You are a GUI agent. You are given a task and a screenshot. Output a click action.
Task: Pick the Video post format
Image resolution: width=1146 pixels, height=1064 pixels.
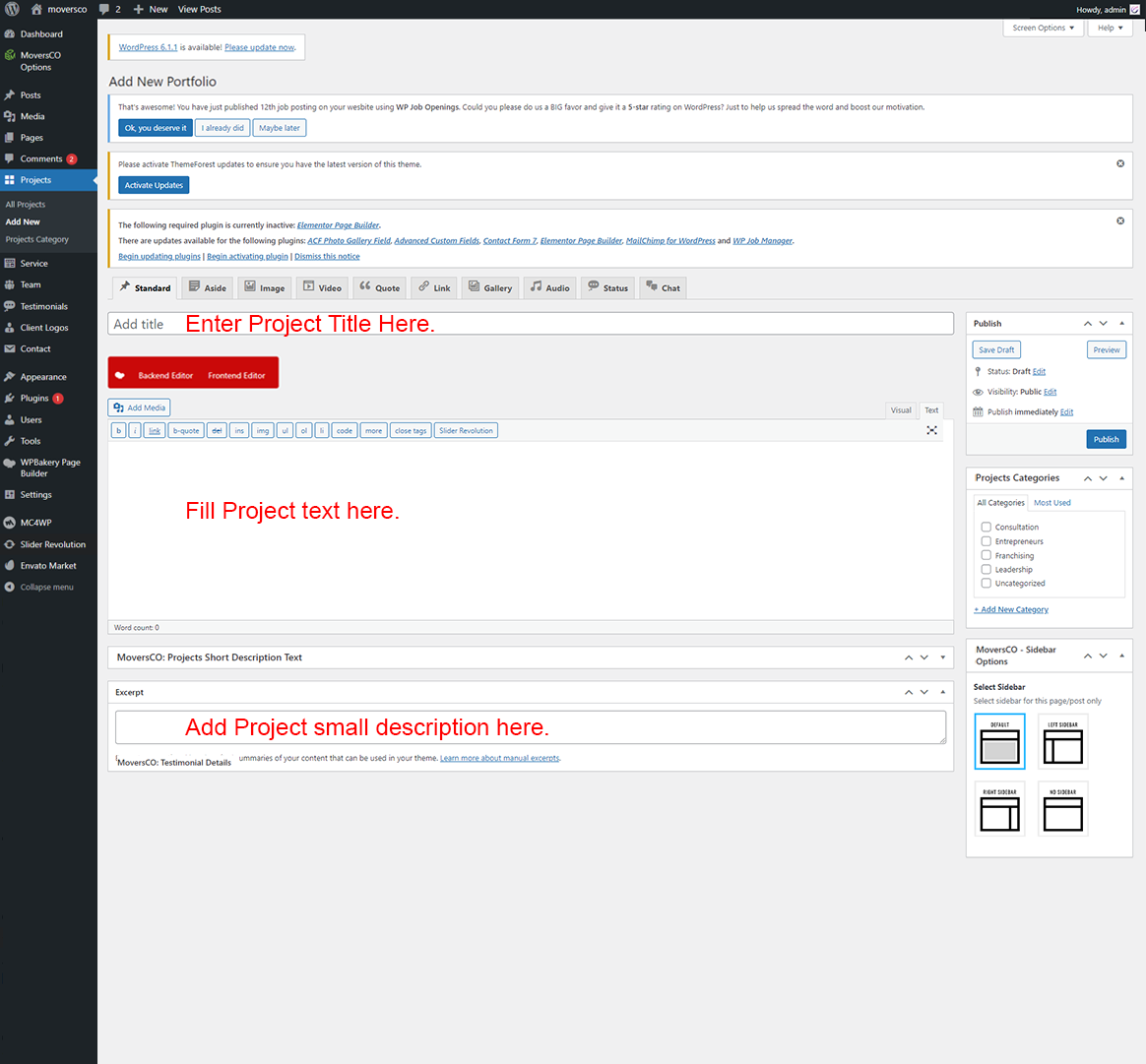coord(322,287)
